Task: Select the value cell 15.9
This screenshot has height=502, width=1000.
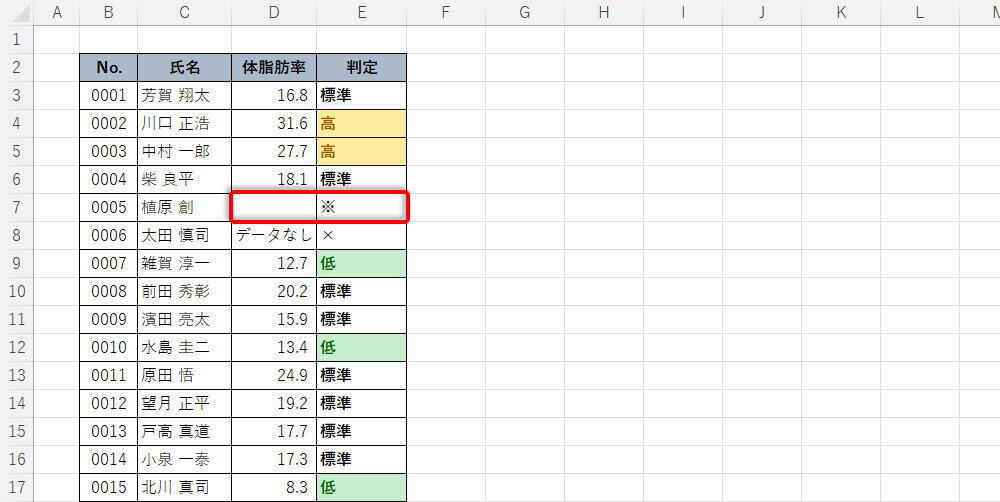Action: point(274,320)
